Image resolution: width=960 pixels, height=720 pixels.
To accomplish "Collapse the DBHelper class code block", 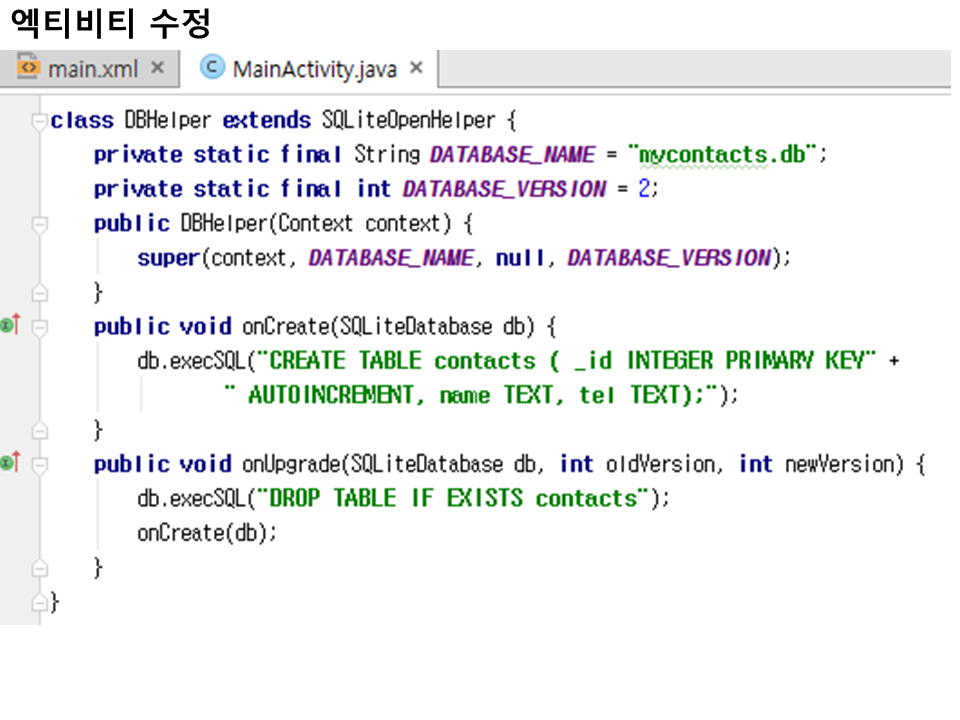I will (39, 121).
